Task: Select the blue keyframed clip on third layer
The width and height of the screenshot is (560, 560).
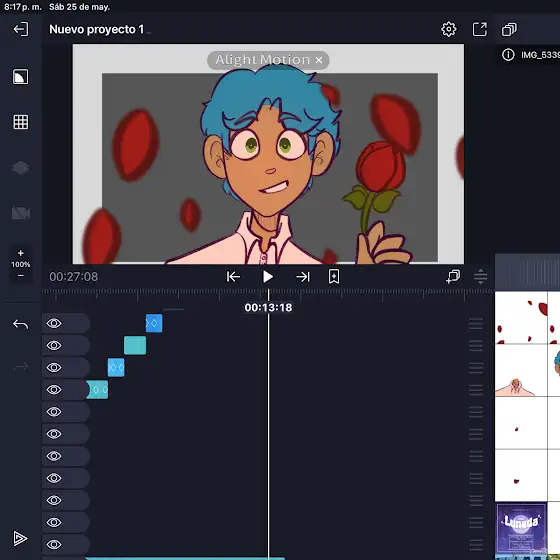Action: coord(116,368)
